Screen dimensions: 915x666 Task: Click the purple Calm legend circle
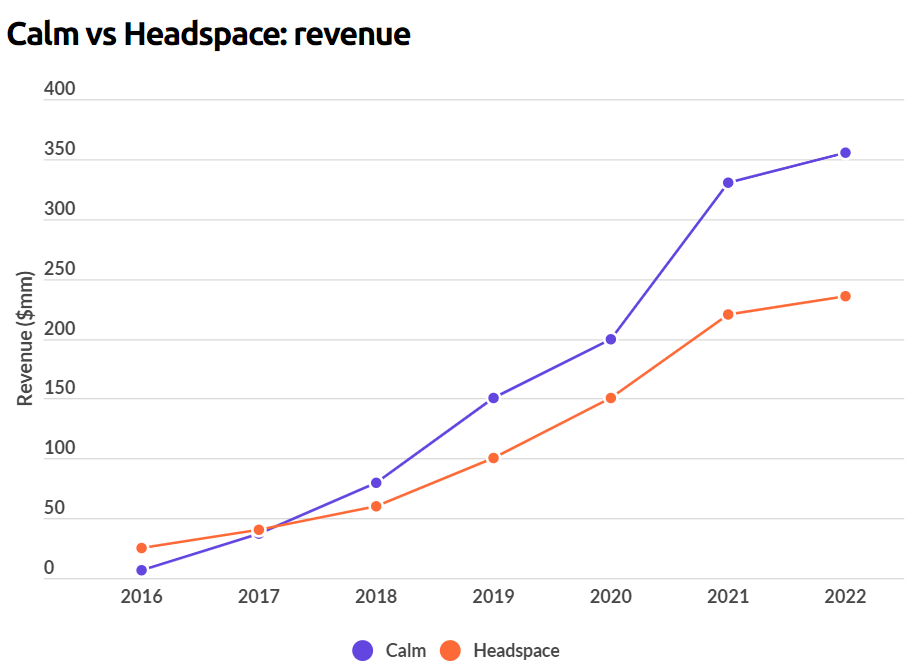(363, 650)
